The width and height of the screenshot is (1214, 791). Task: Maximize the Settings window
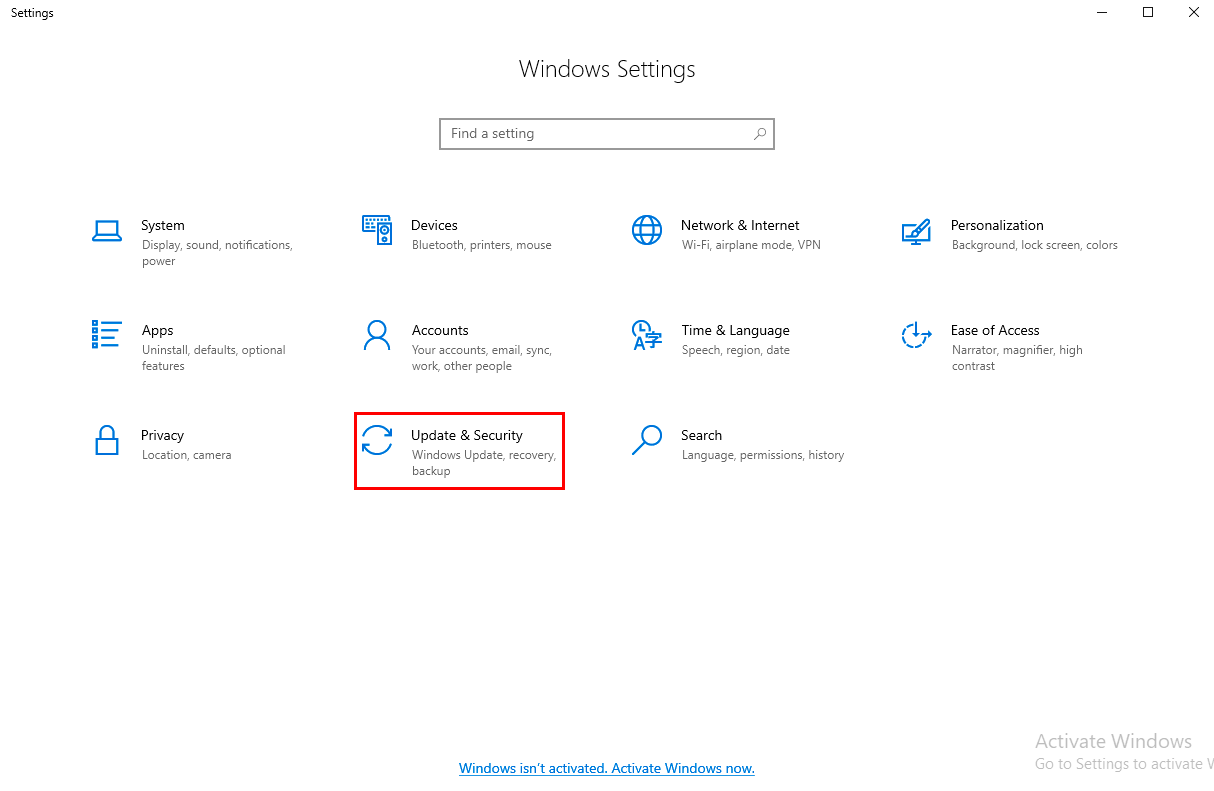pos(1148,13)
